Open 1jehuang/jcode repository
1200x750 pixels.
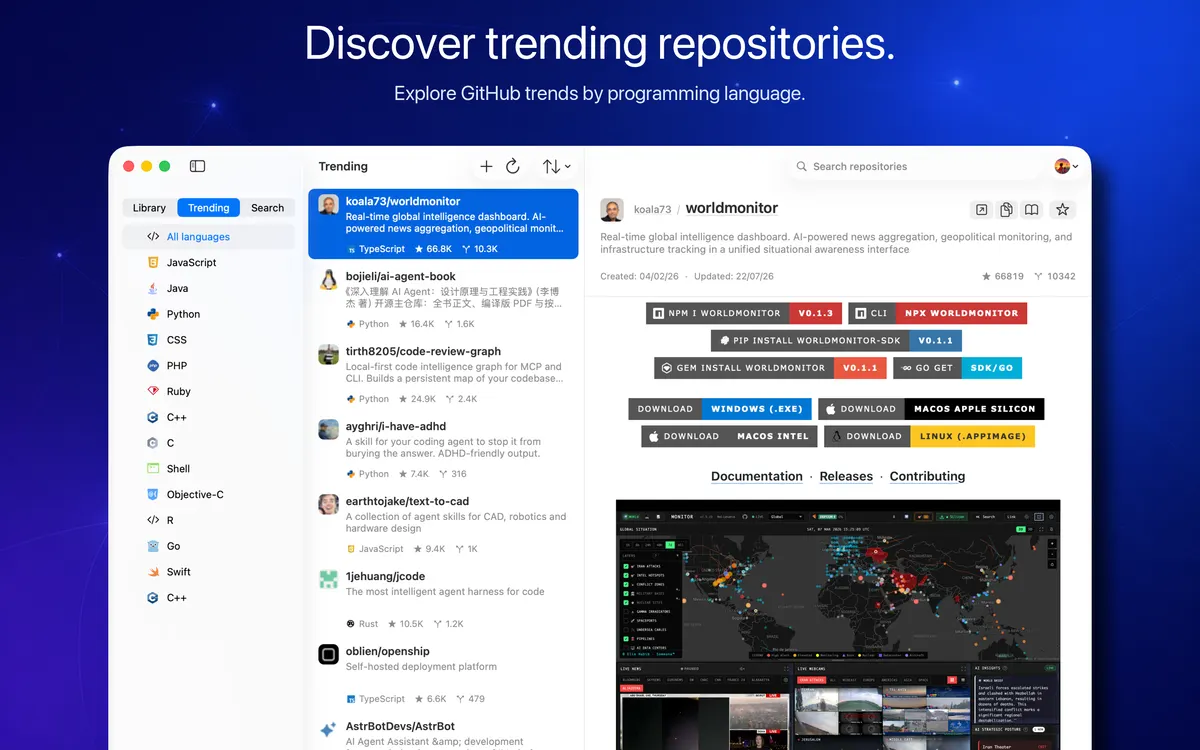tap(443, 599)
